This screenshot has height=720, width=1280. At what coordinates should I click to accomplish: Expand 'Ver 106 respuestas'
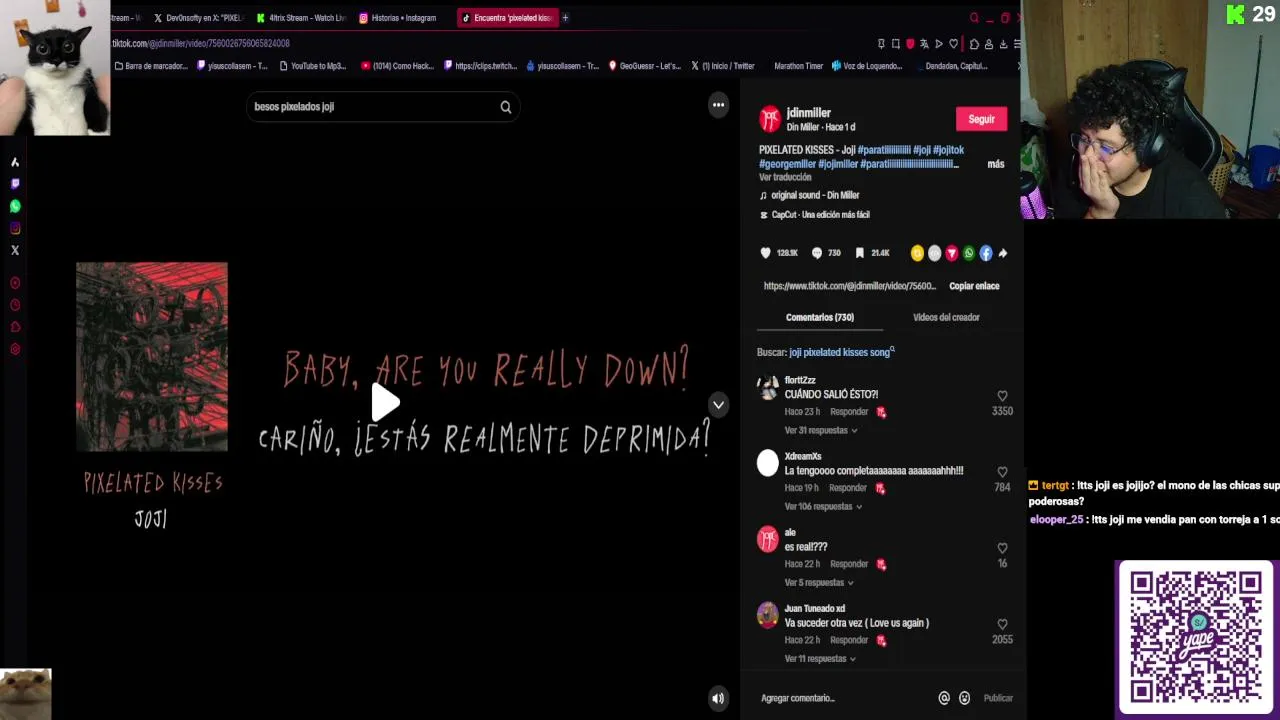(x=823, y=506)
